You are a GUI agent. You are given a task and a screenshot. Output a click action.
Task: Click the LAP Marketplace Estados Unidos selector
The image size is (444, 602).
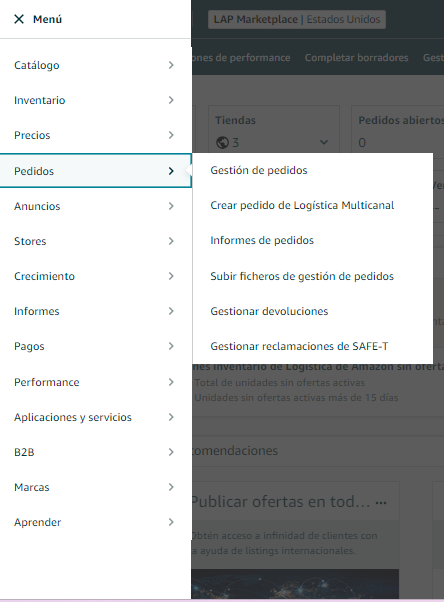(x=297, y=19)
